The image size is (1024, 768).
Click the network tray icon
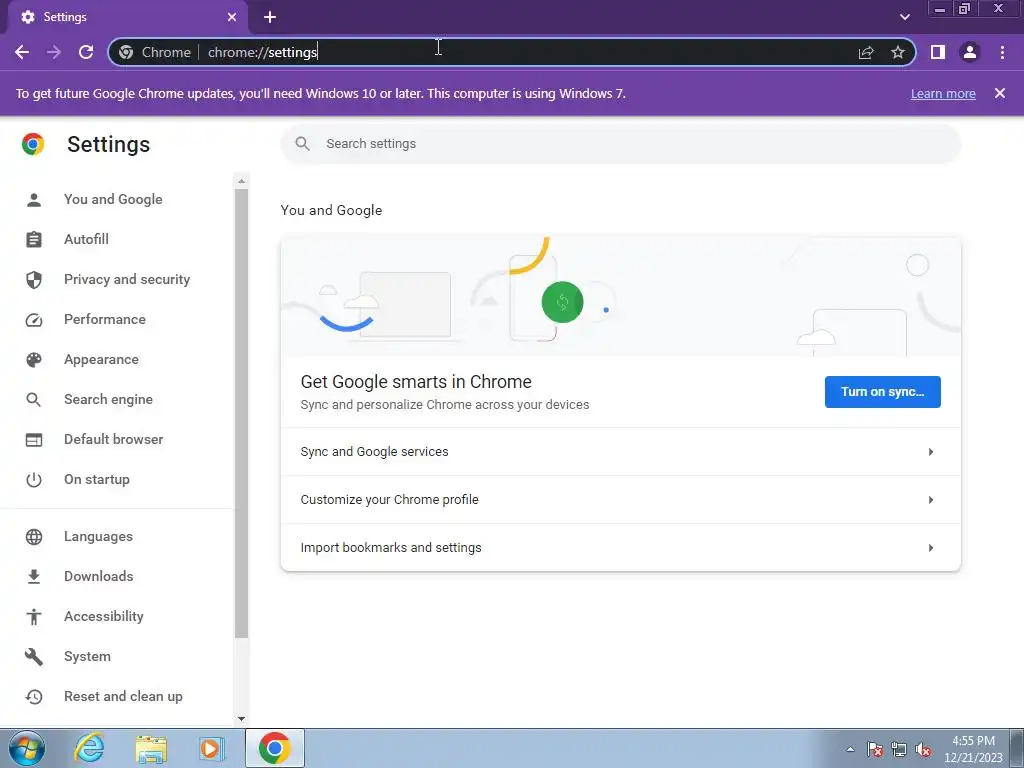click(899, 749)
